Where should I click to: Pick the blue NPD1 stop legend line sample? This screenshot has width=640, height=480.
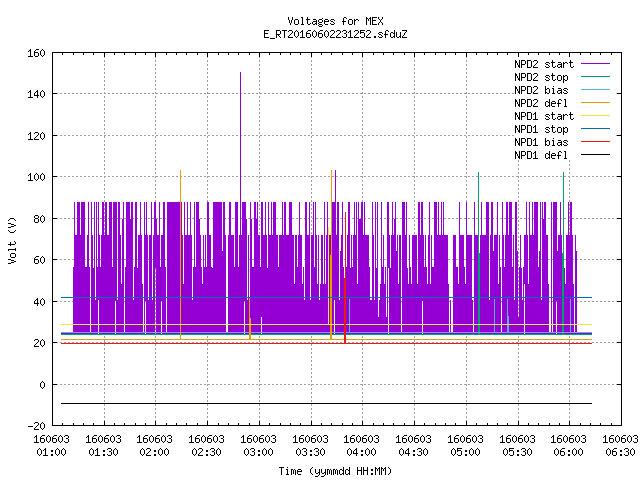point(596,129)
